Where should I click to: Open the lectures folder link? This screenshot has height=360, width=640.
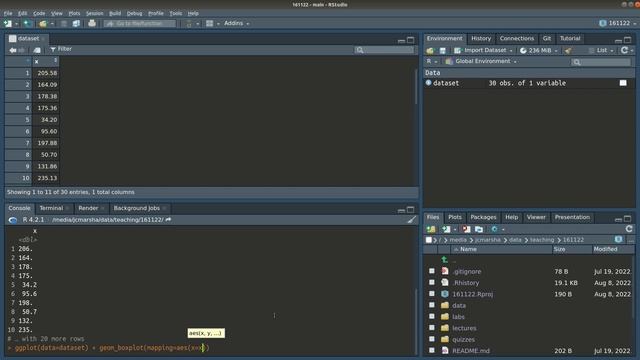tap(464, 328)
